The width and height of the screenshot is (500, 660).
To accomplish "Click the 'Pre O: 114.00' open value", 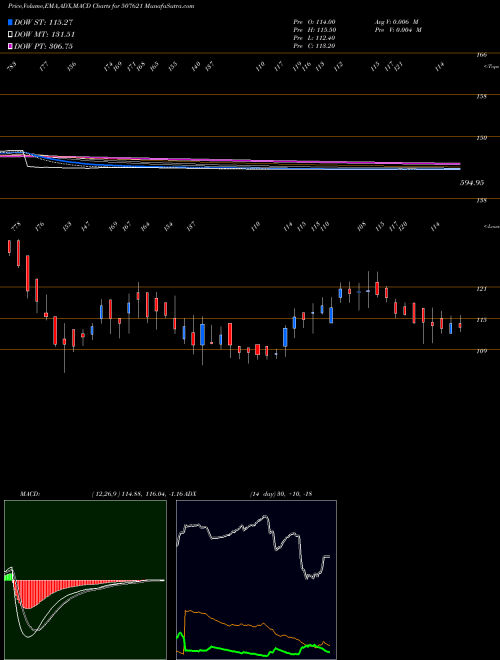I will coord(314,22).
